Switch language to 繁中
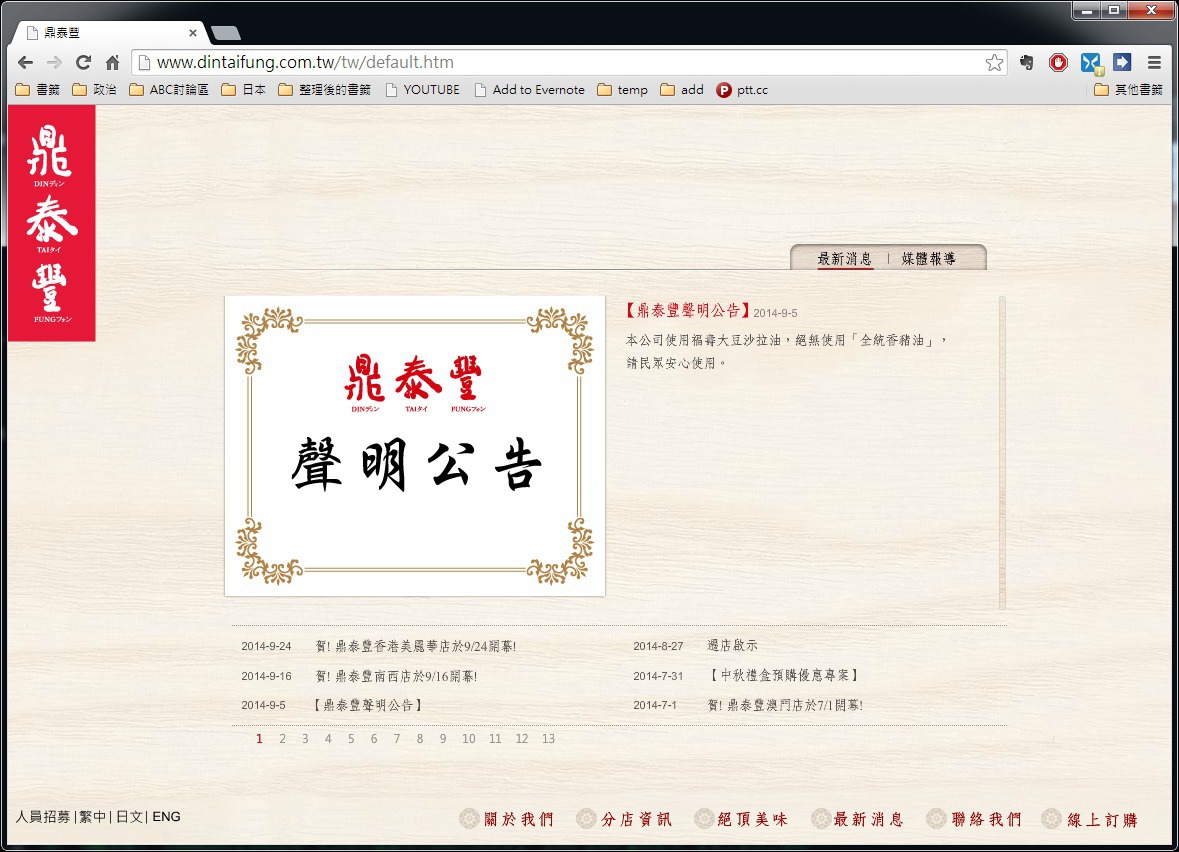 (x=92, y=817)
